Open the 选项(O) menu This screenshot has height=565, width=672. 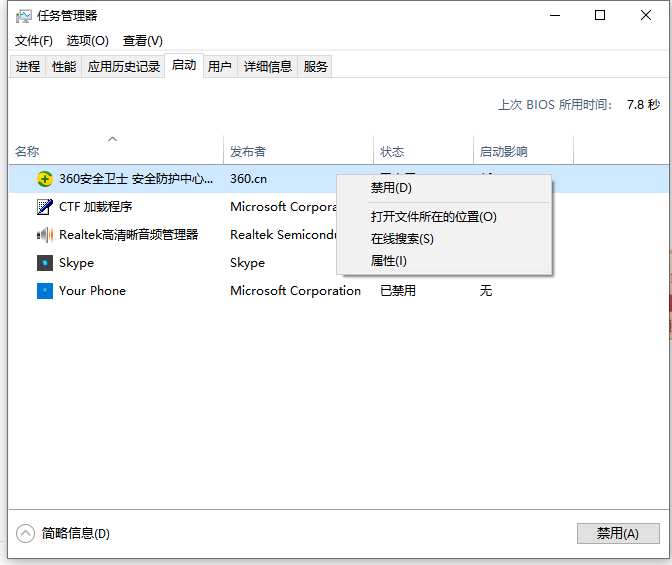pyautogui.click(x=87, y=41)
